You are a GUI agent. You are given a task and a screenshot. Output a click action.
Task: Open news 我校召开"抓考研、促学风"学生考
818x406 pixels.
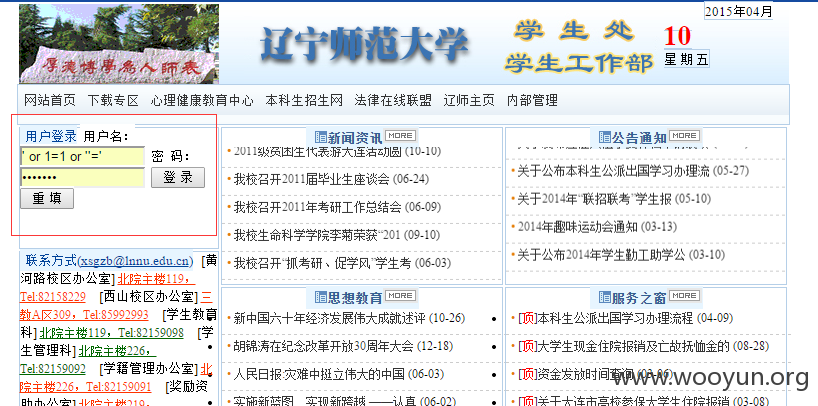coord(322,262)
